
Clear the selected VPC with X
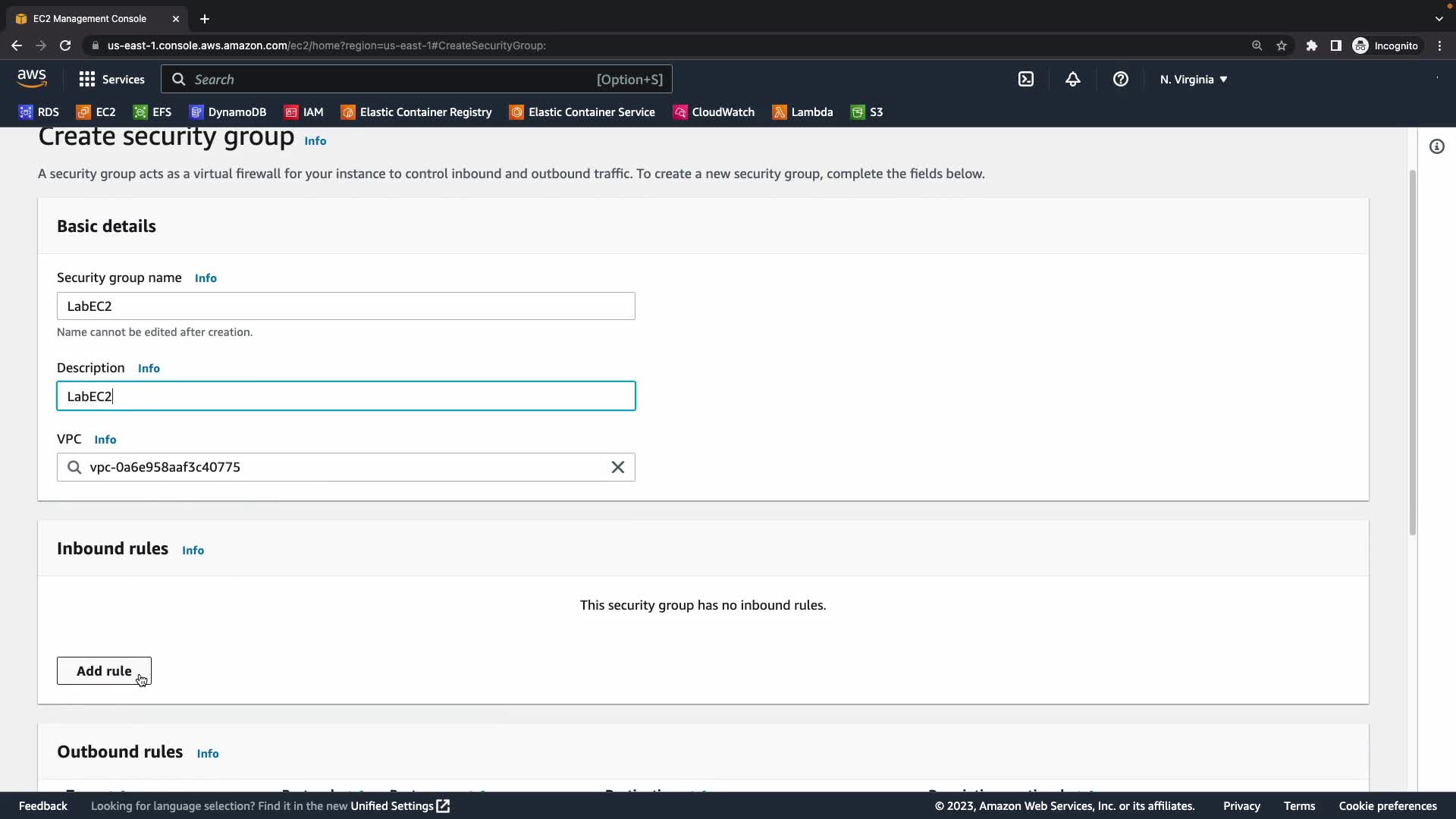618,467
